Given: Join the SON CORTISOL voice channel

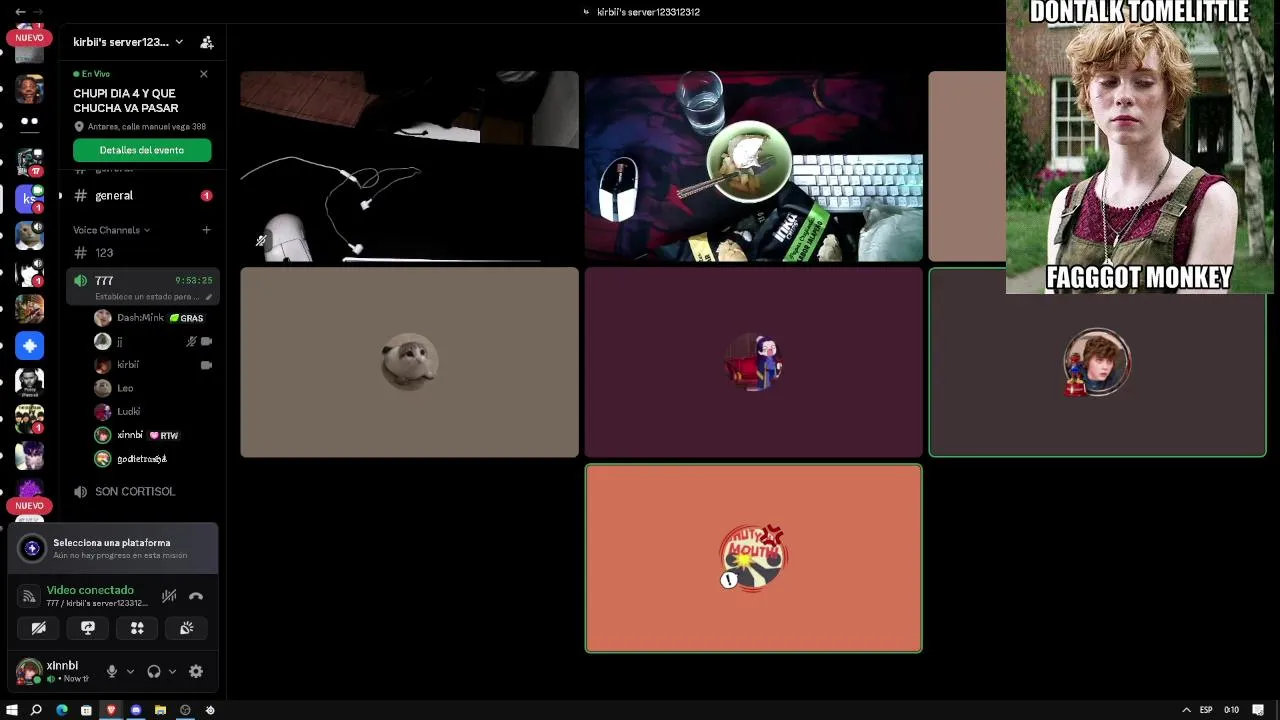Looking at the screenshot, I should pyautogui.click(x=143, y=492).
